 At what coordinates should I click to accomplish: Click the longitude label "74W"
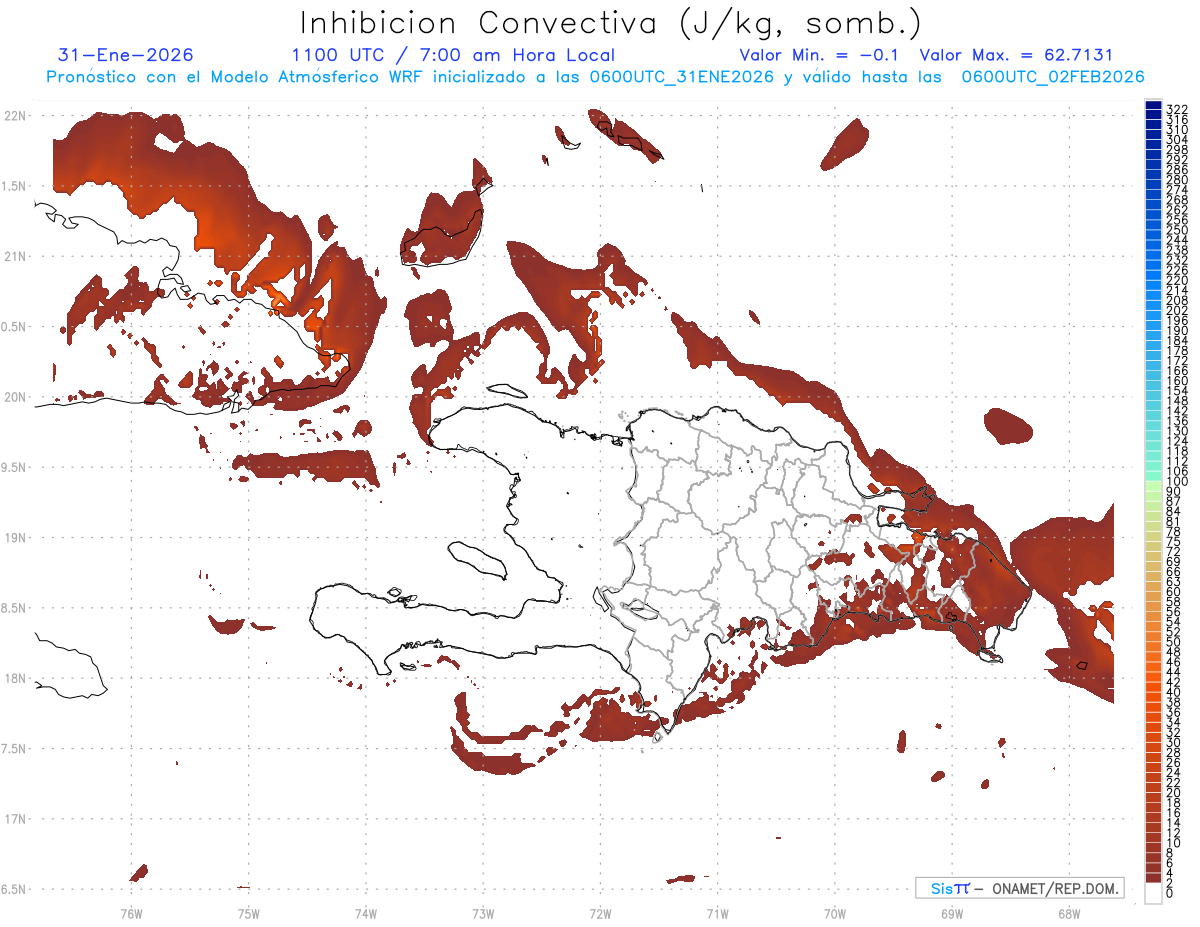tap(366, 913)
